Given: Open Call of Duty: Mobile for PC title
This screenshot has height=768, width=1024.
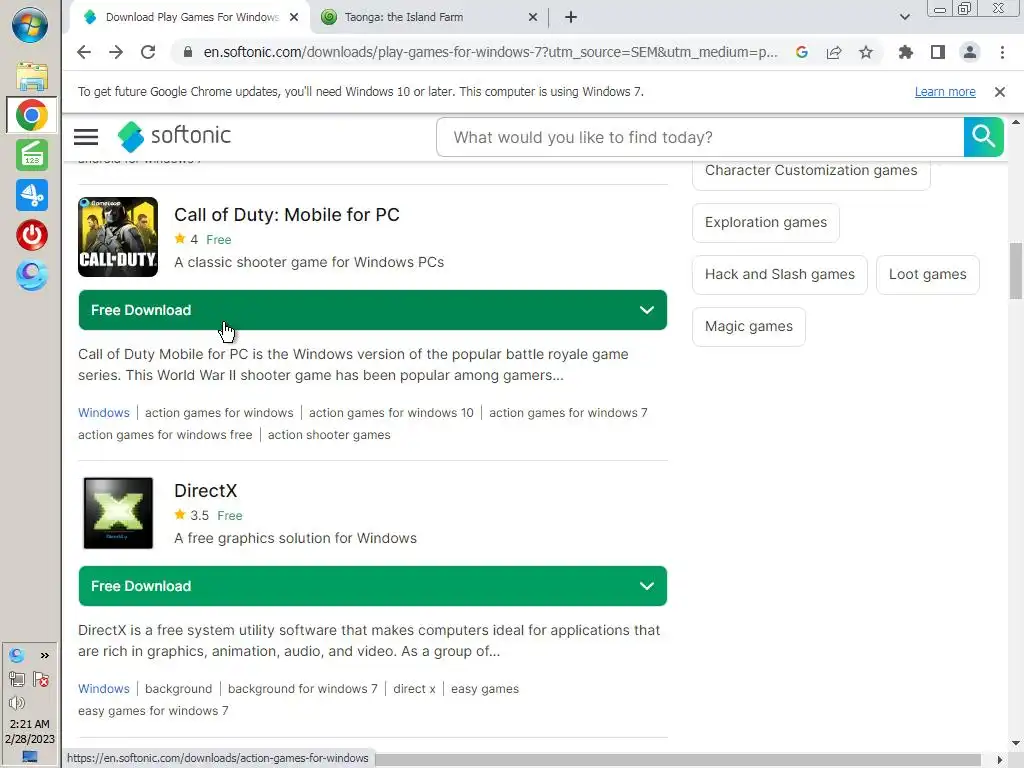Looking at the screenshot, I should (x=287, y=215).
